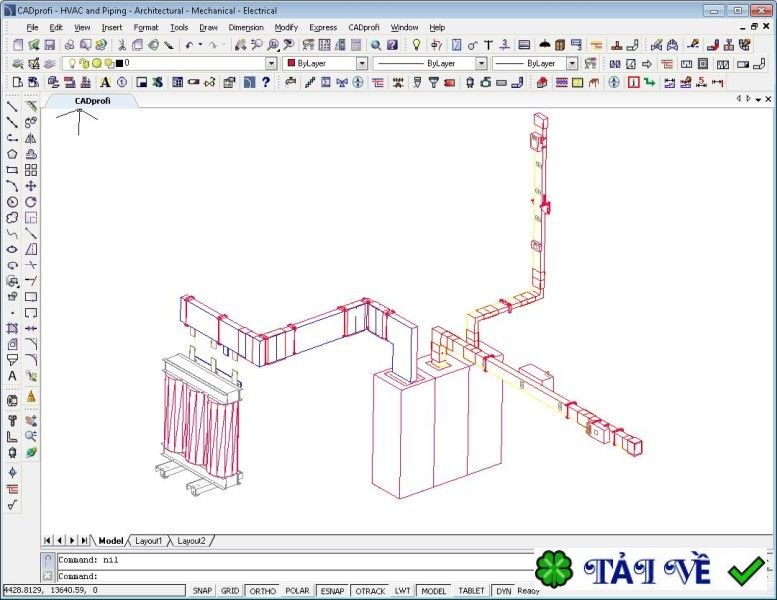The width and height of the screenshot is (777, 600).
Task: Click the coordinates readout in status bar
Action: pos(94,590)
